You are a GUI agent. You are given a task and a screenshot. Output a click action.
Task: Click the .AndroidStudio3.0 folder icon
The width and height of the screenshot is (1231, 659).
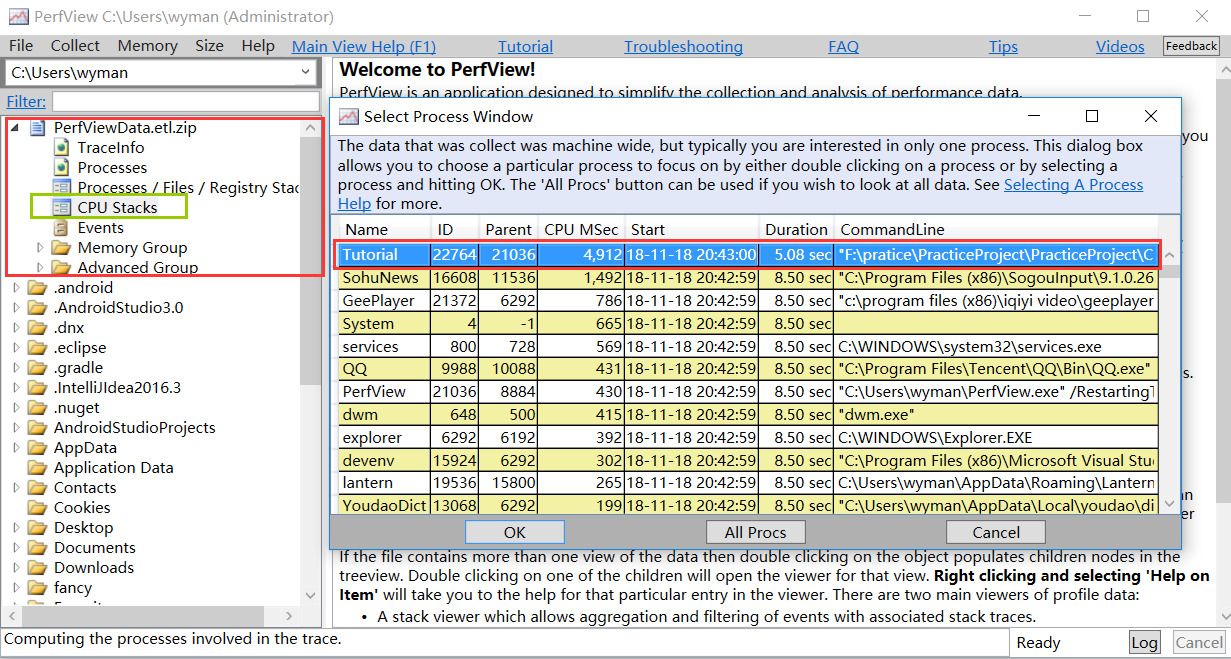pos(38,308)
